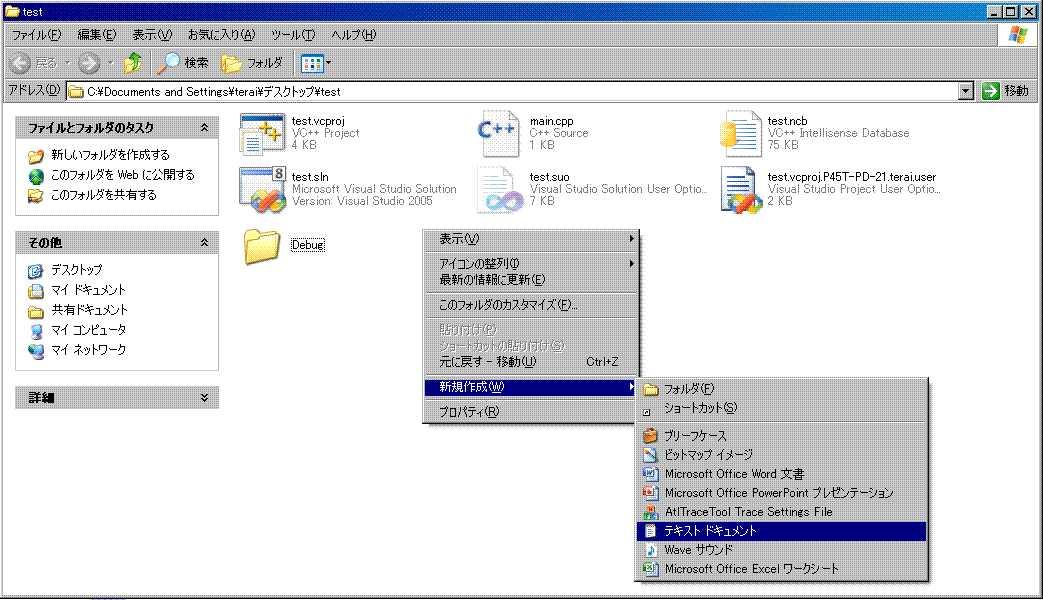
Task: Open the main.cpp source file icon
Action: pos(500,134)
